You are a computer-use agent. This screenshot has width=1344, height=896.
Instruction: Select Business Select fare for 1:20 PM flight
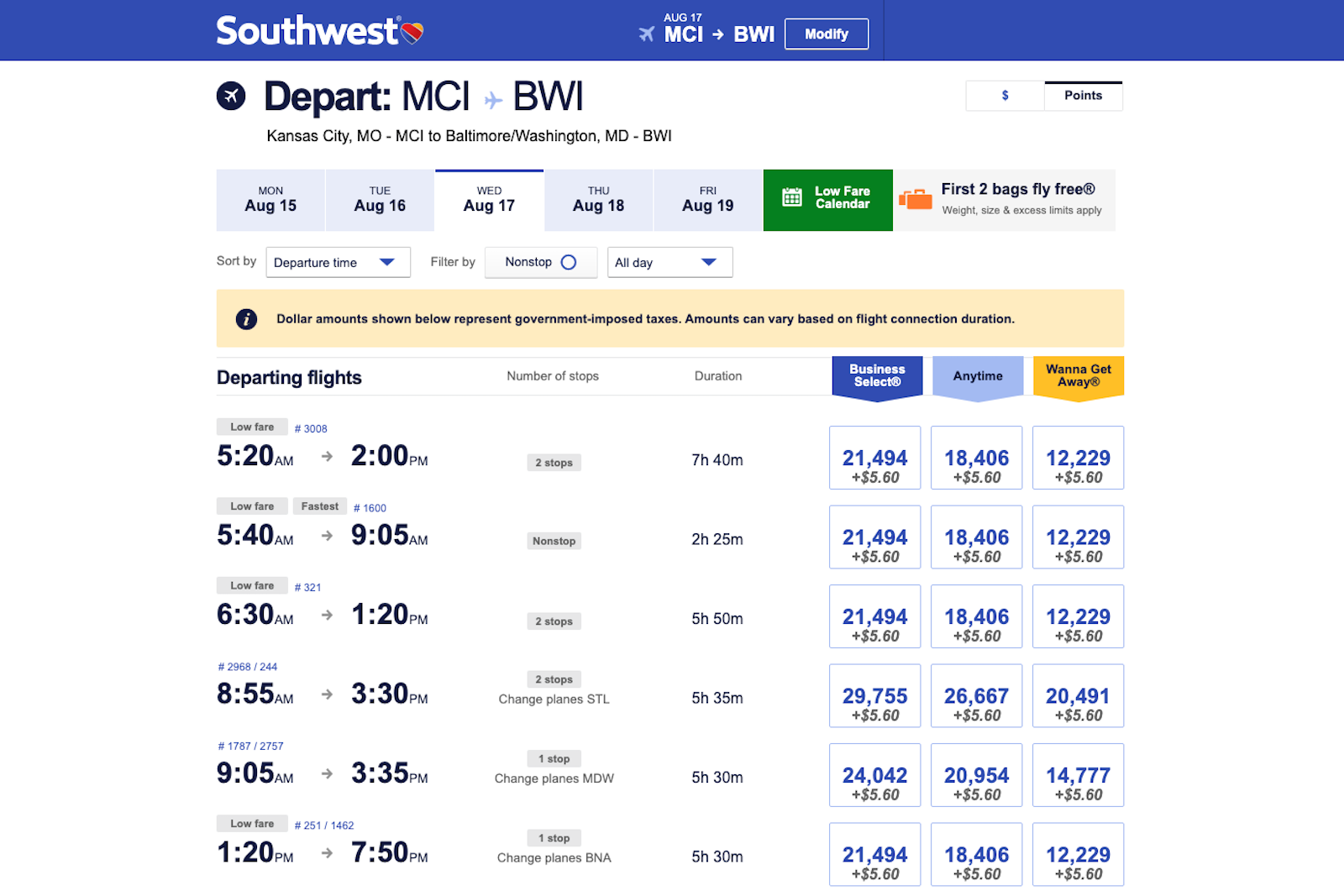(875, 855)
